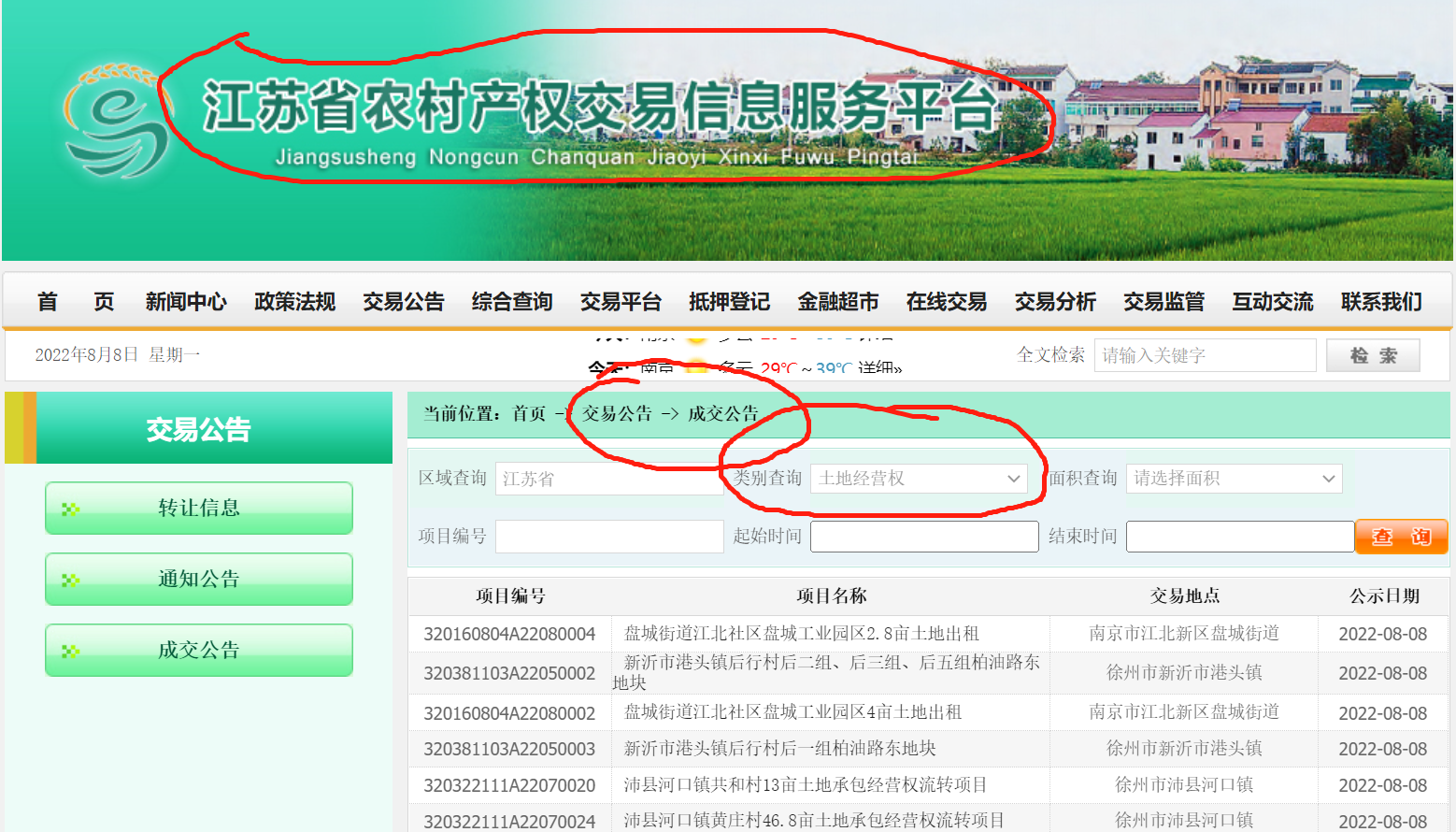
Task: Click the orange 查询 button
Action: (x=1401, y=537)
